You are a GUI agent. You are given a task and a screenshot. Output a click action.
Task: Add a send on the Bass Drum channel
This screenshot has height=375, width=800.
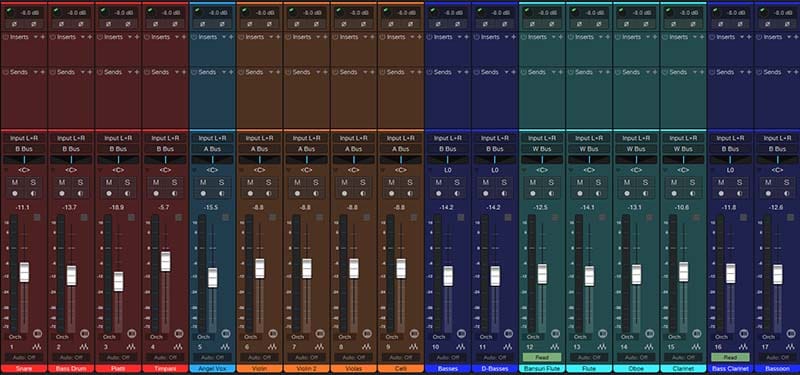89,72
